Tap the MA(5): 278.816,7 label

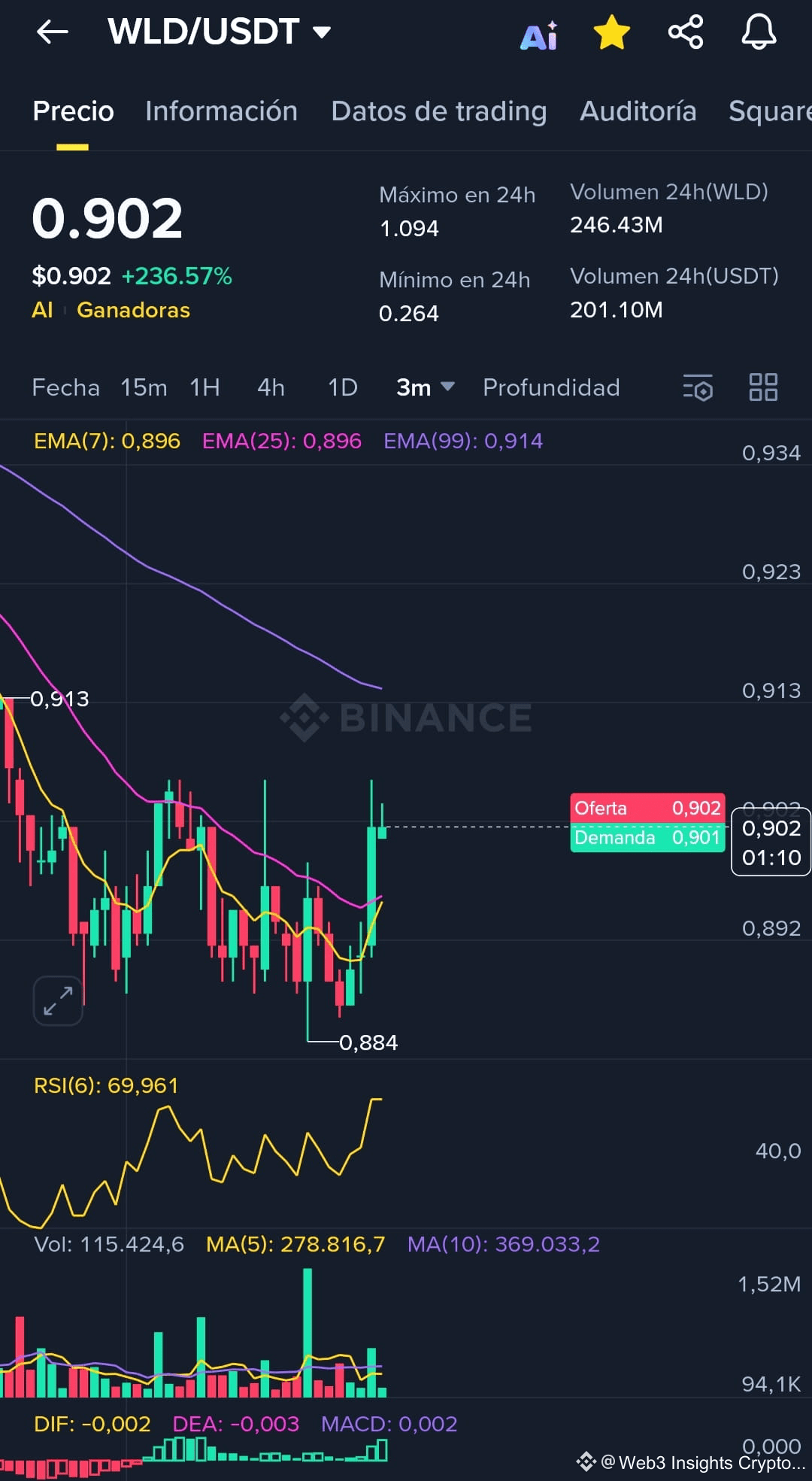[x=295, y=1244]
